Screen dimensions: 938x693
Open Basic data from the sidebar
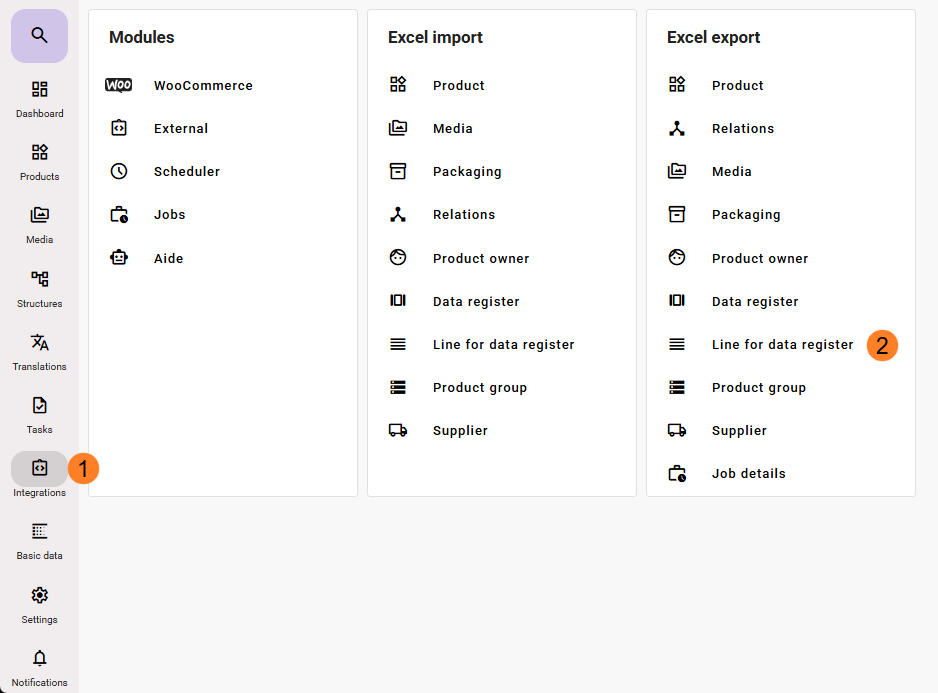pos(39,540)
